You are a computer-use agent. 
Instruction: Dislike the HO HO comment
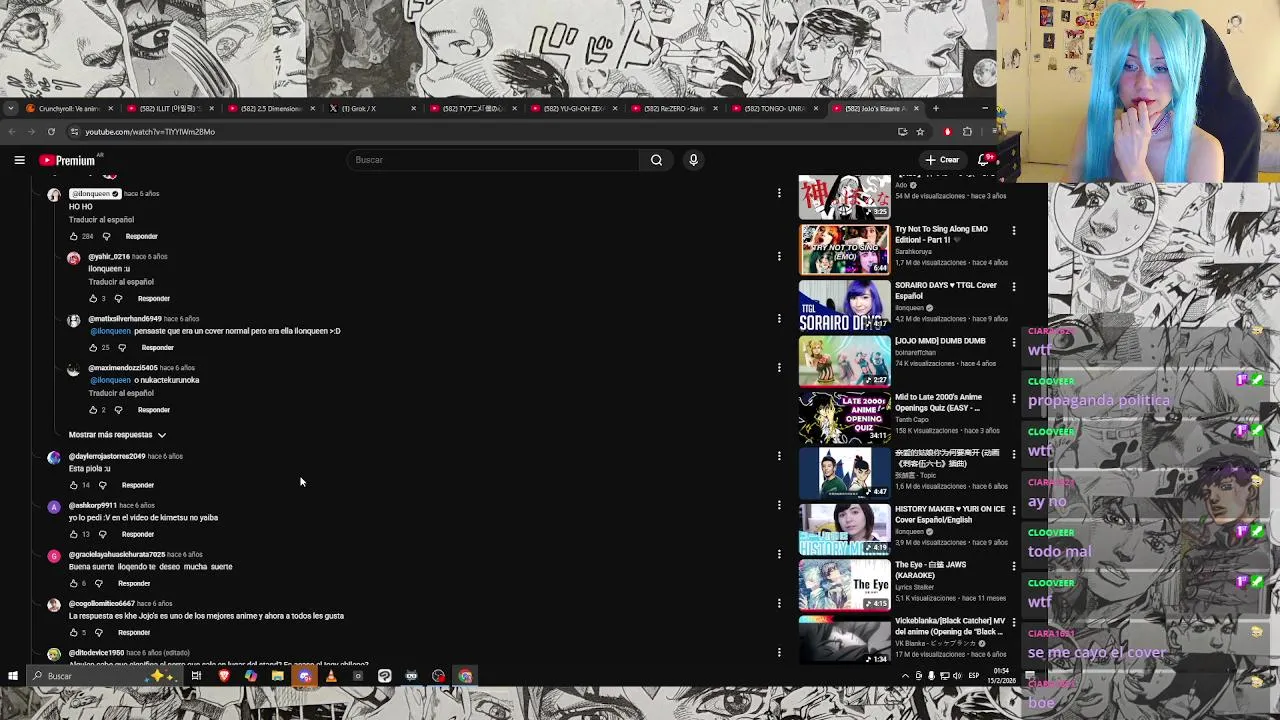click(106, 237)
